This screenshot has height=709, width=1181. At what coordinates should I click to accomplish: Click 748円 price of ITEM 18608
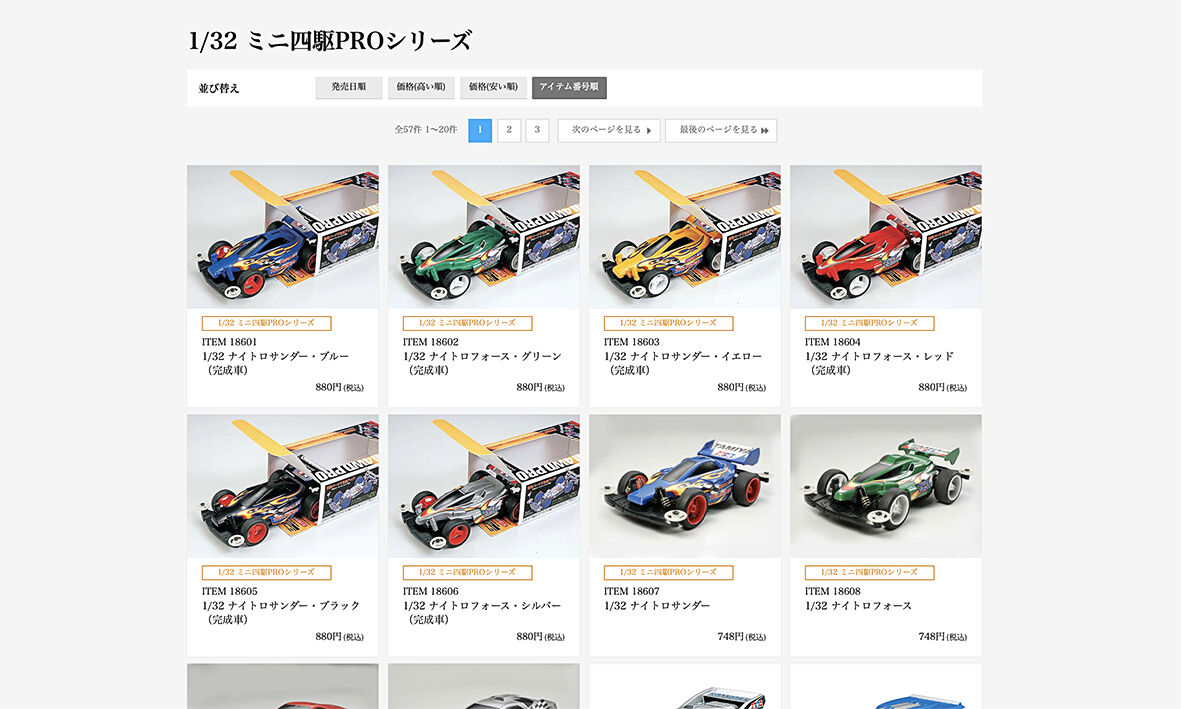click(x=942, y=637)
